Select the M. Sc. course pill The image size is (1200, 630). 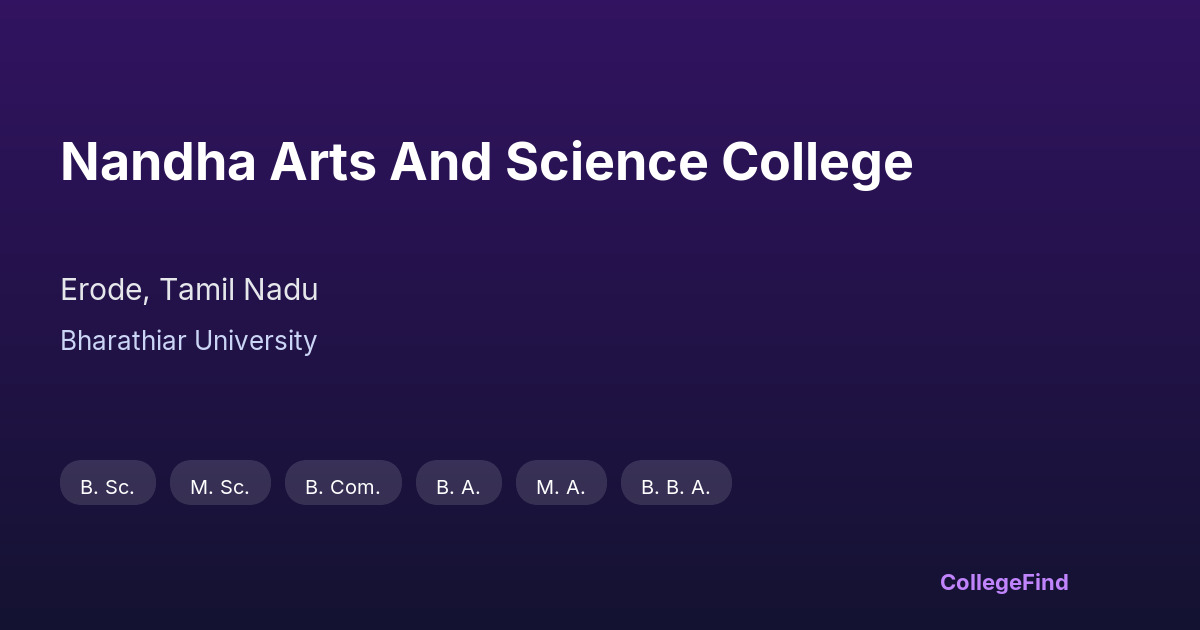point(220,484)
